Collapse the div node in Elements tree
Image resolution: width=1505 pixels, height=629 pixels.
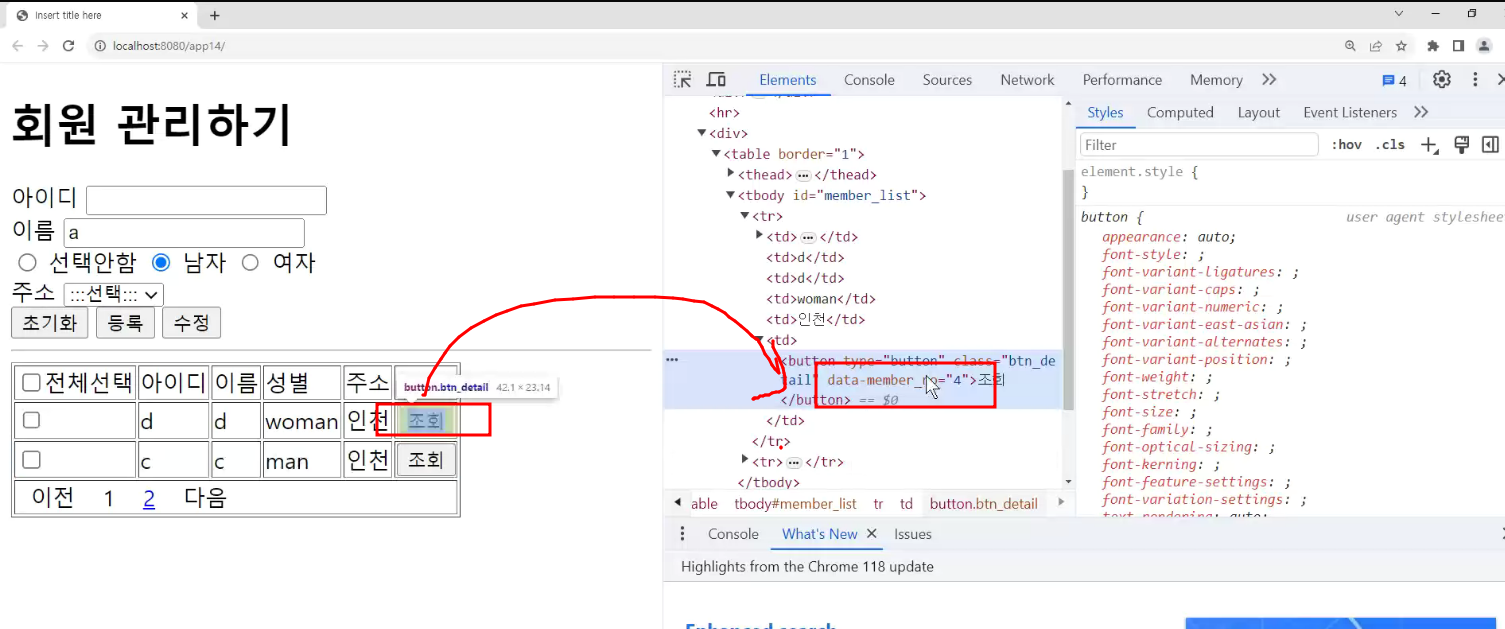click(702, 133)
